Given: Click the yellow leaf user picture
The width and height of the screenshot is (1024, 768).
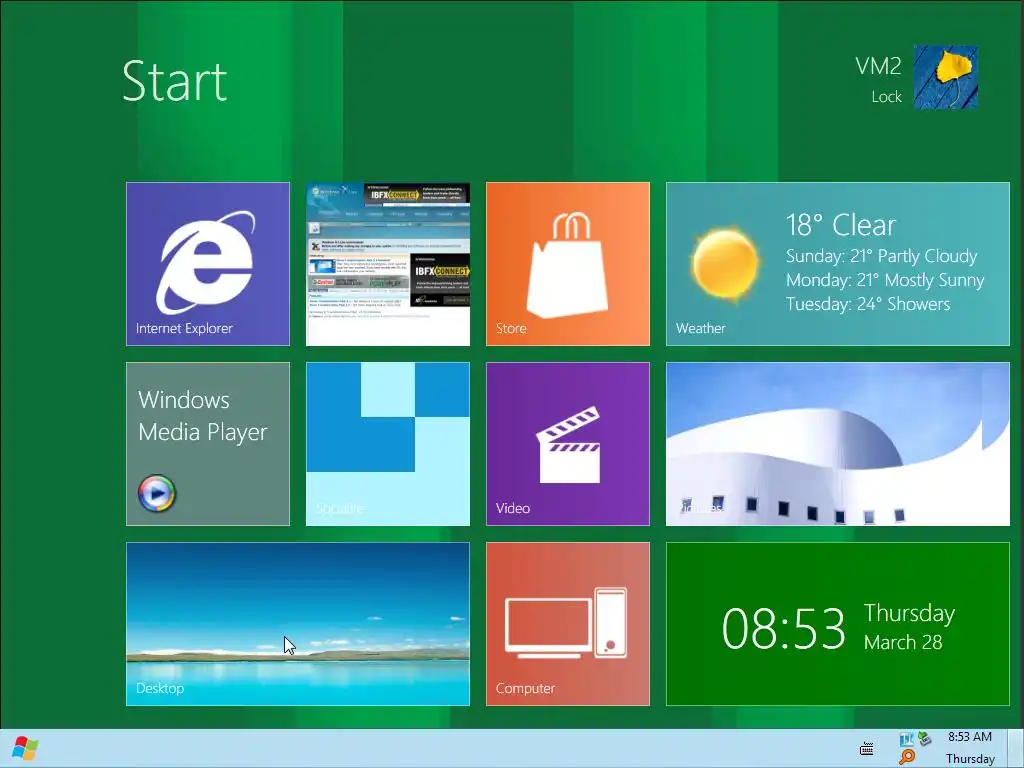Looking at the screenshot, I should pyautogui.click(x=945, y=77).
